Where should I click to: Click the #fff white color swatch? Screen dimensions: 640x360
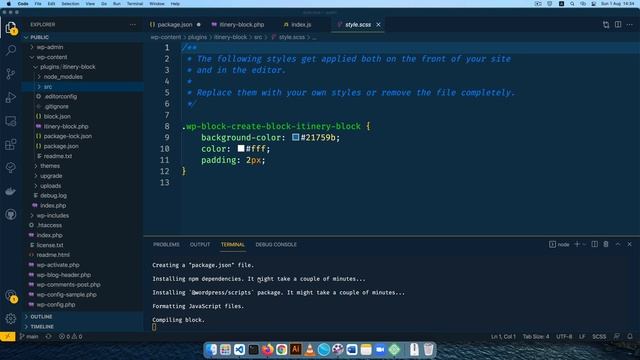coord(241,148)
